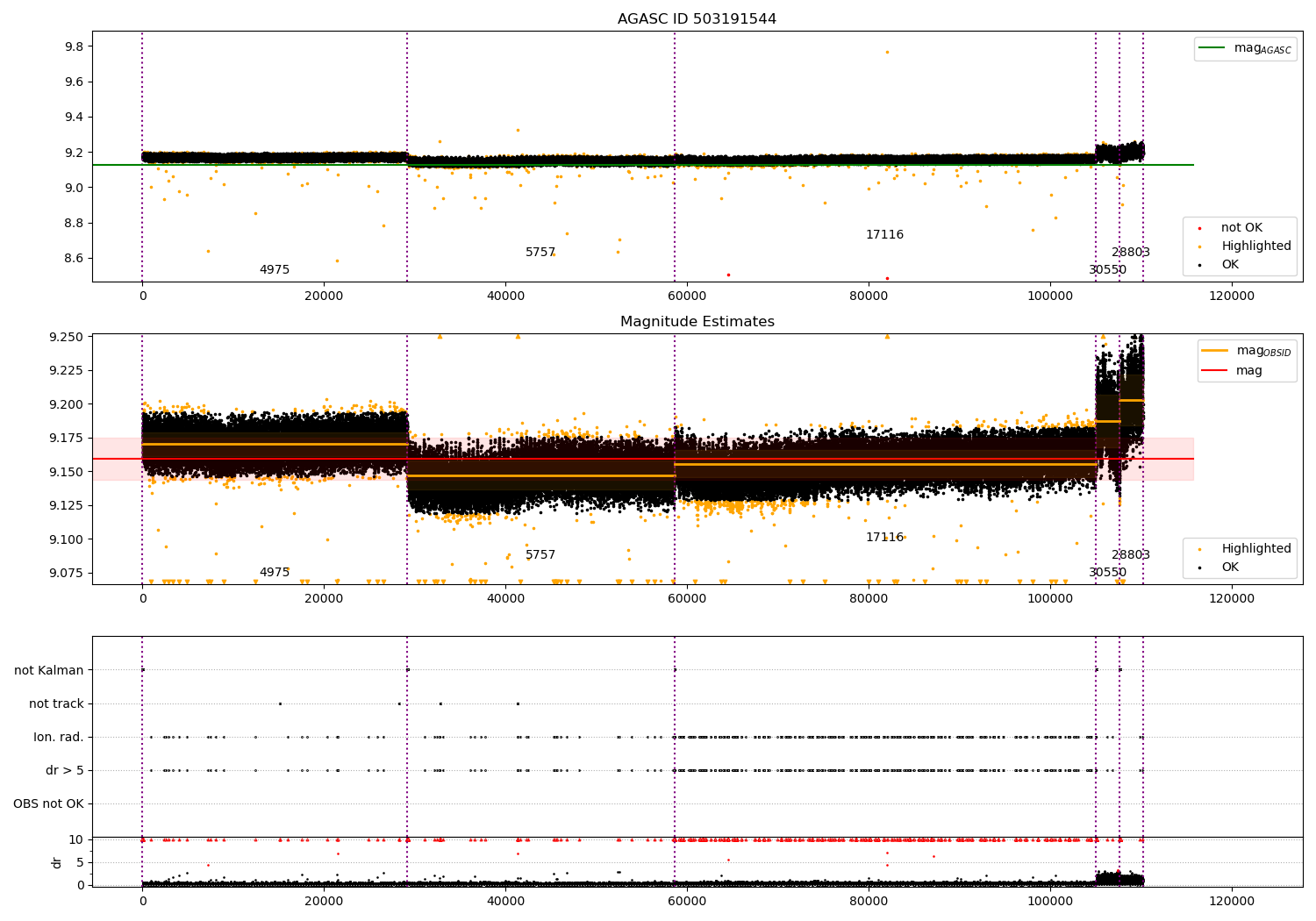Click 'Highlighted' in the middle plot legend
This screenshot has width=1316, height=921.
coord(1256,549)
